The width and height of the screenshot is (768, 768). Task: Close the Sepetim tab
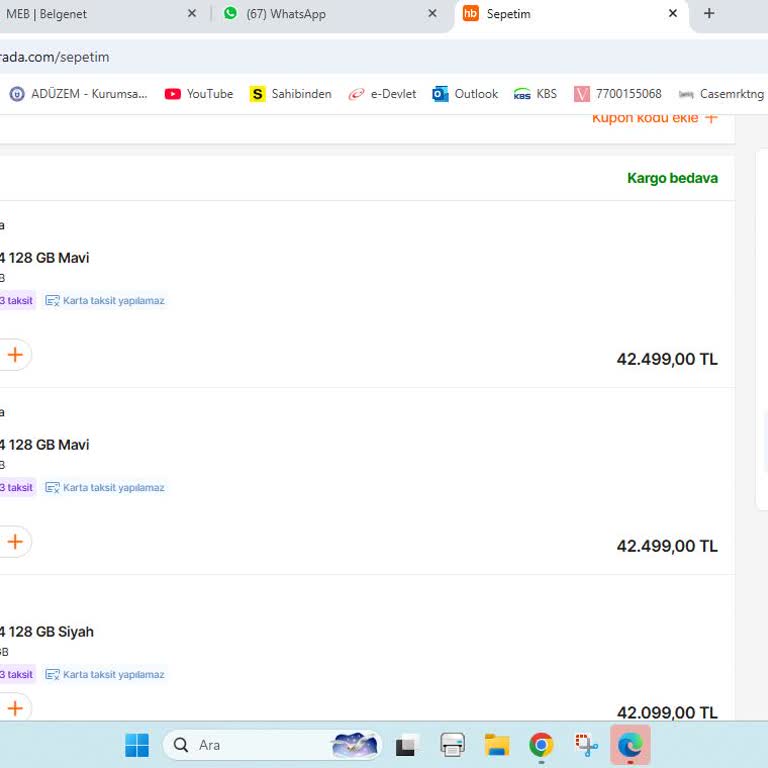pos(673,14)
